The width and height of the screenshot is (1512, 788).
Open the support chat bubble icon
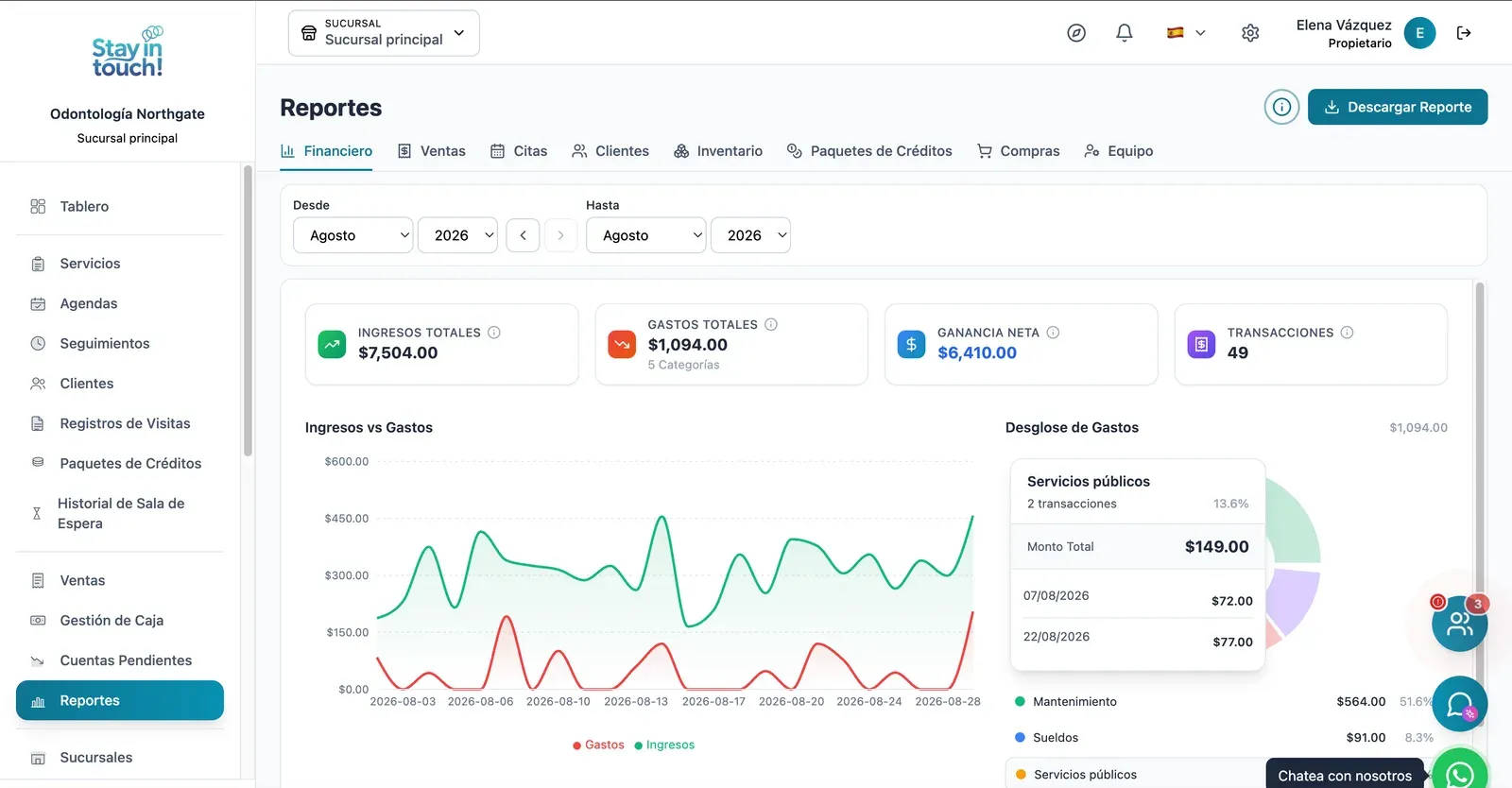pos(1460,704)
